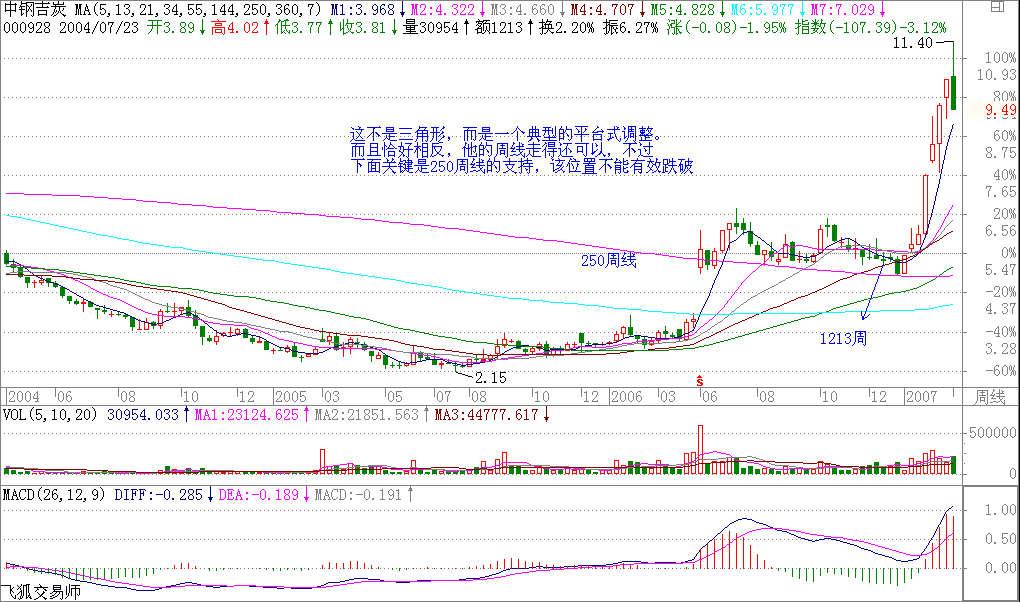The height and width of the screenshot is (602, 1020).
Task: Click the 2005 year marker on time axis
Action: click(289, 397)
